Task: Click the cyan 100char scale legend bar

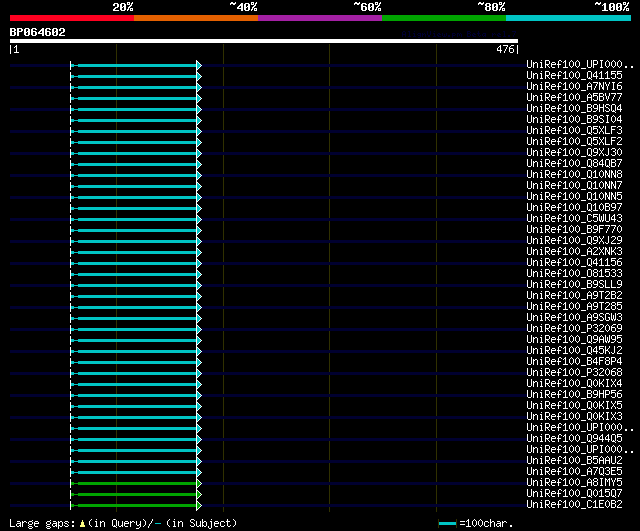Action: (x=447, y=523)
